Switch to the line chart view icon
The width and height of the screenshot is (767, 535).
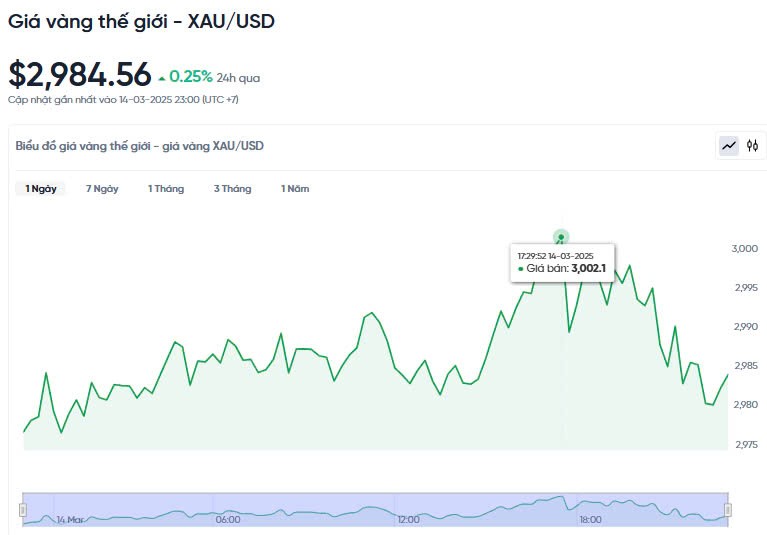click(729, 146)
